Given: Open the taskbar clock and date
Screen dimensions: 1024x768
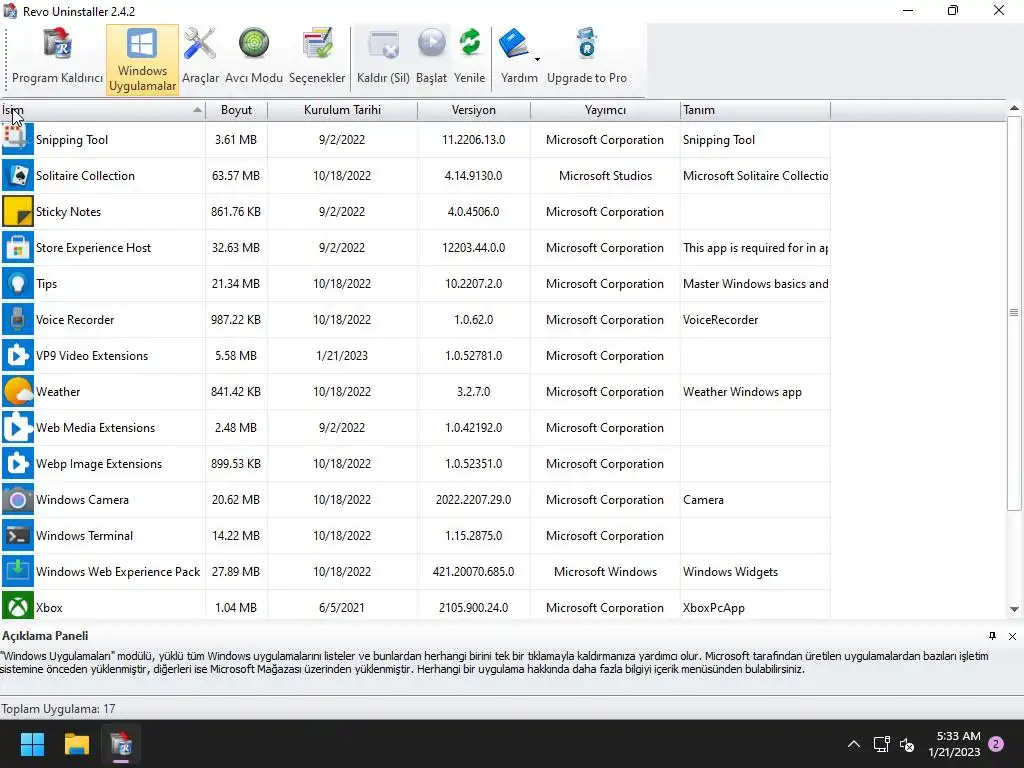Looking at the screenshot, I should tap(954, 744).
